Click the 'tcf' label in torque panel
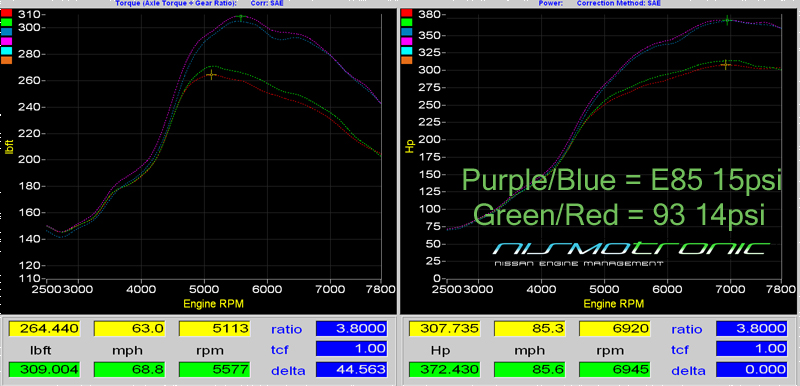Image resolution: width=800 pixels, height=386 pixels. coord(281,350)
